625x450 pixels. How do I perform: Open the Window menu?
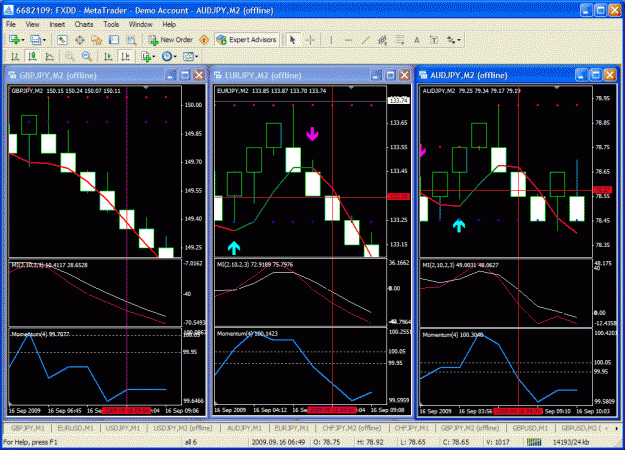coord(140,24)
